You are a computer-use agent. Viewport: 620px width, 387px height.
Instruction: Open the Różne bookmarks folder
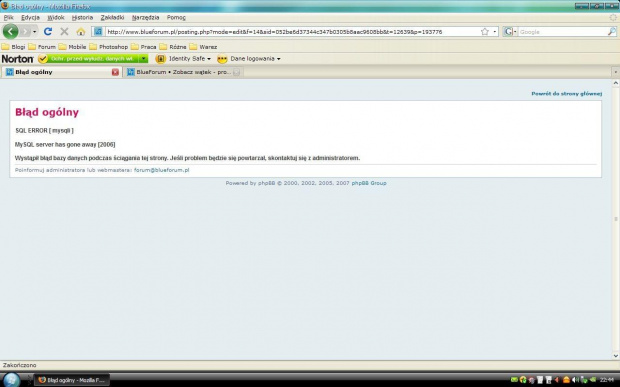[173, 47]
